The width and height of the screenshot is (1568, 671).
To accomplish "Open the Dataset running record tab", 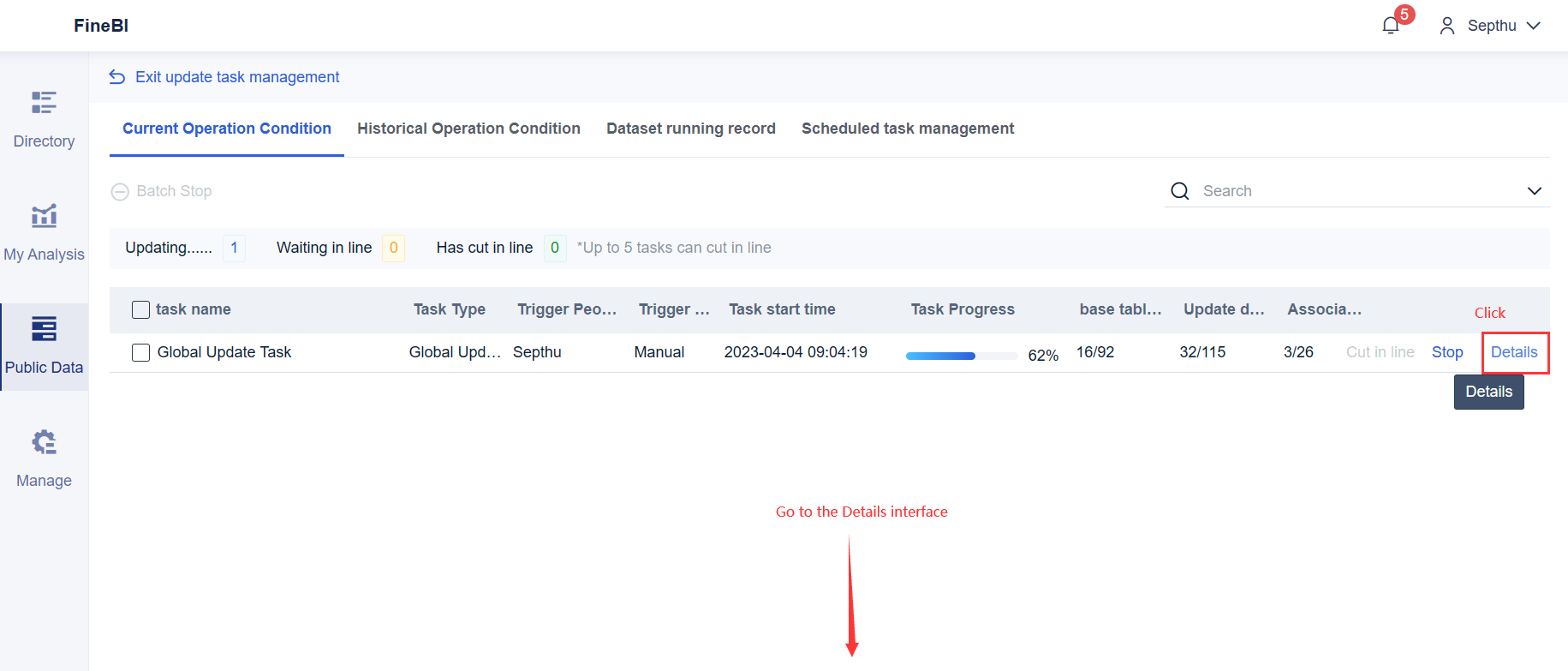I will click(691, 129).
